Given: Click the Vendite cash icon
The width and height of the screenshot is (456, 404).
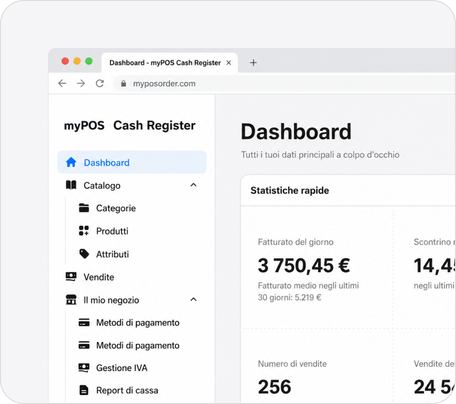Looking at the screenshot, I should (71, 277).
